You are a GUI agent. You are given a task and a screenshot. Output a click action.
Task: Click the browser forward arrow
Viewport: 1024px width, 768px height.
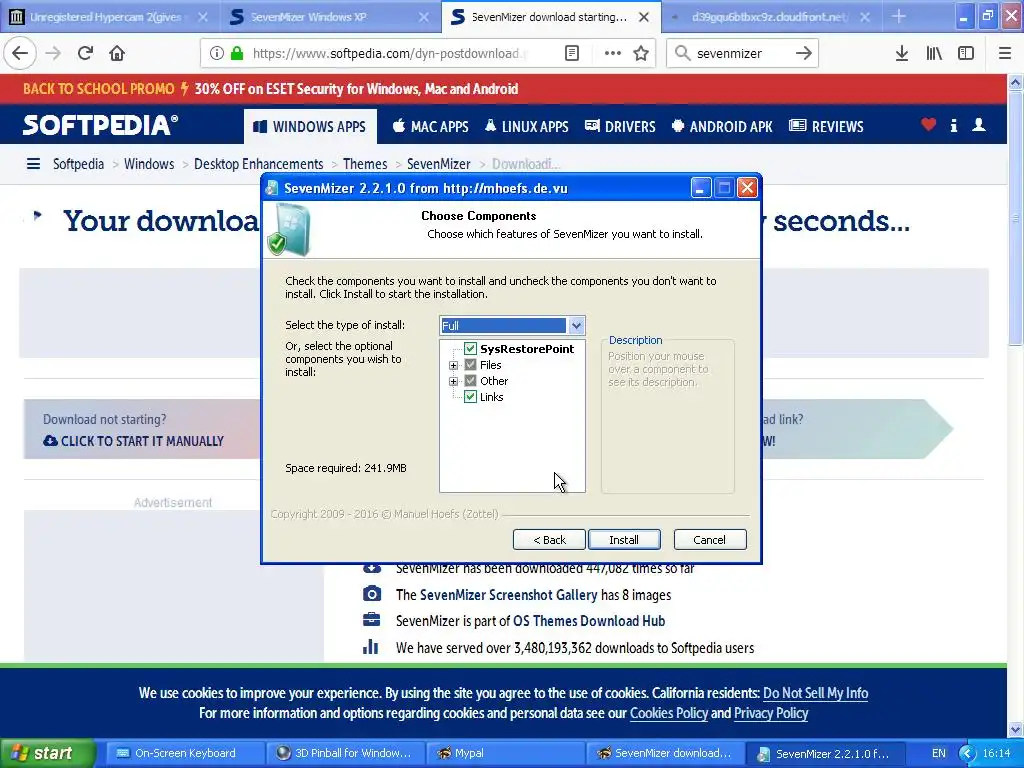tap(53, 53)
